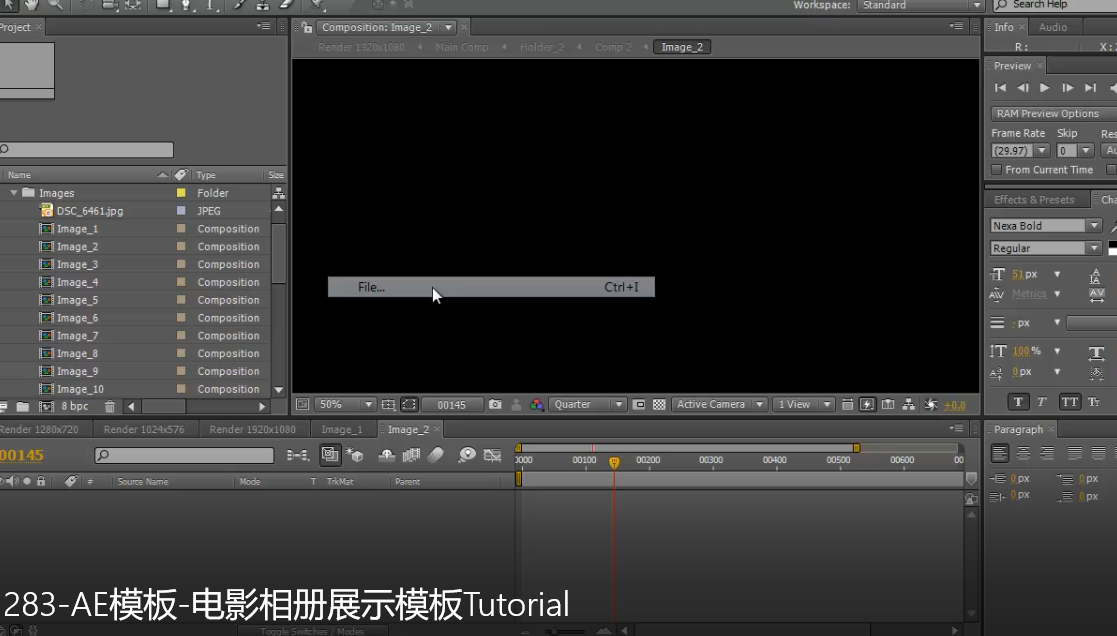Open Show Channel and Color Management icon

(536, 405)
